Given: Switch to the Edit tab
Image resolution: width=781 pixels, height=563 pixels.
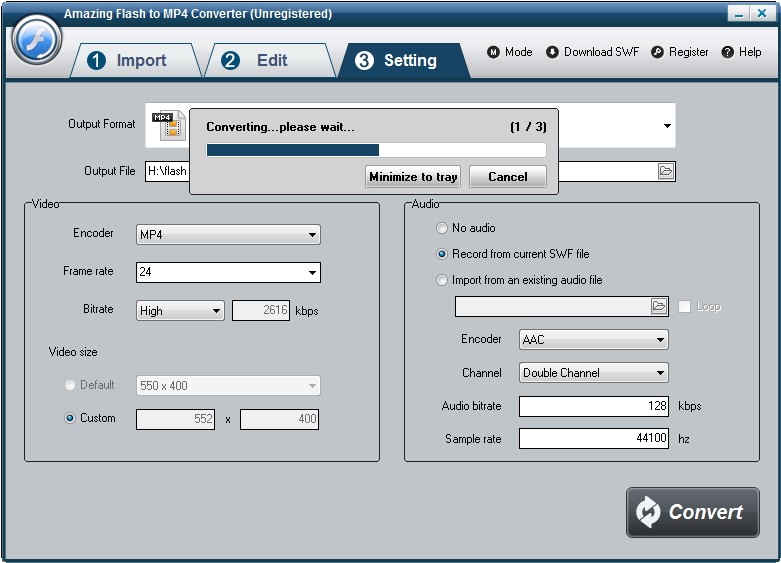Looking at the screenshot, I should (269, 60).
